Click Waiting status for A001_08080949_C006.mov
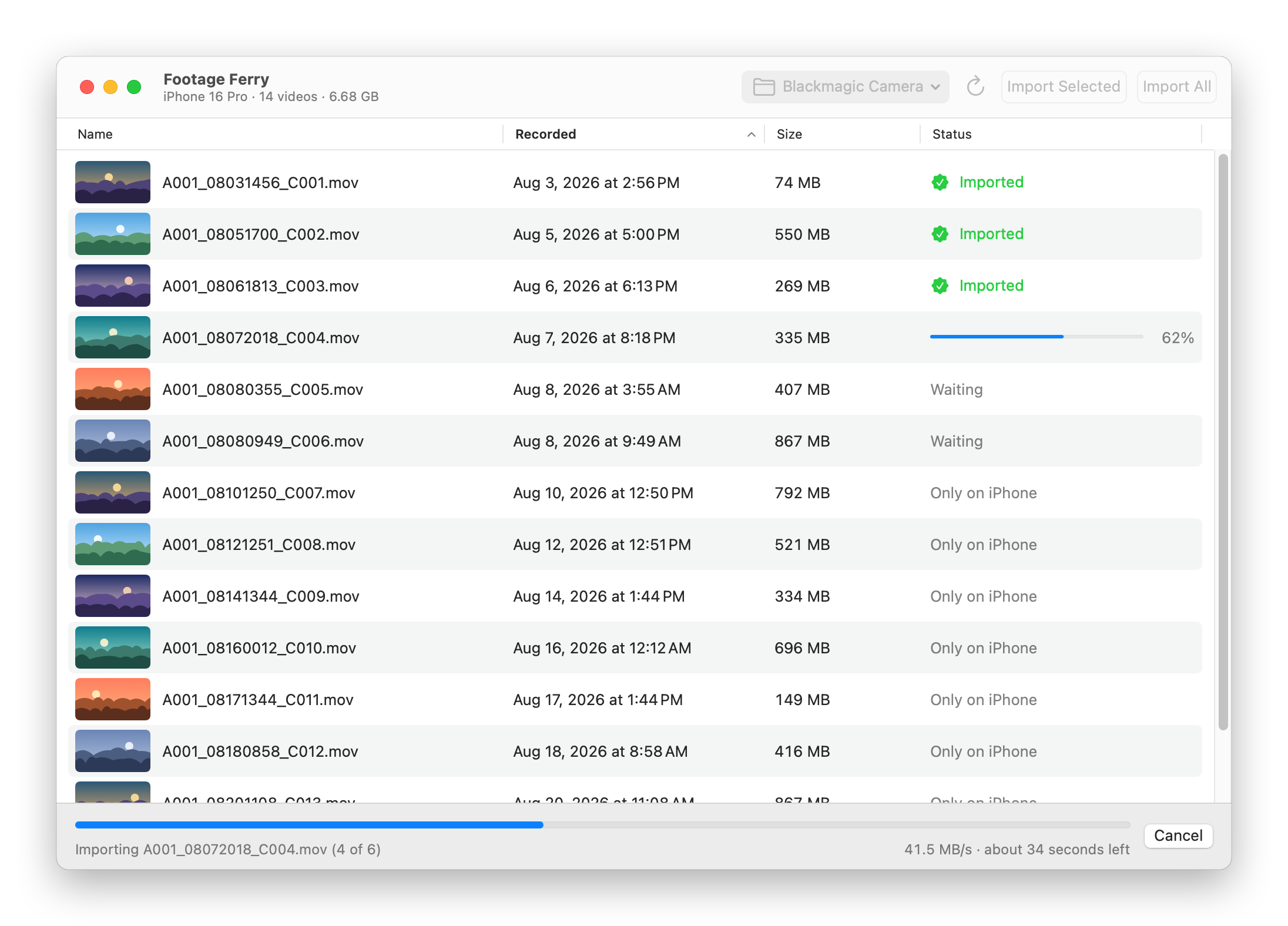This screenshot has width=1288, height=926. click(957, 441)
